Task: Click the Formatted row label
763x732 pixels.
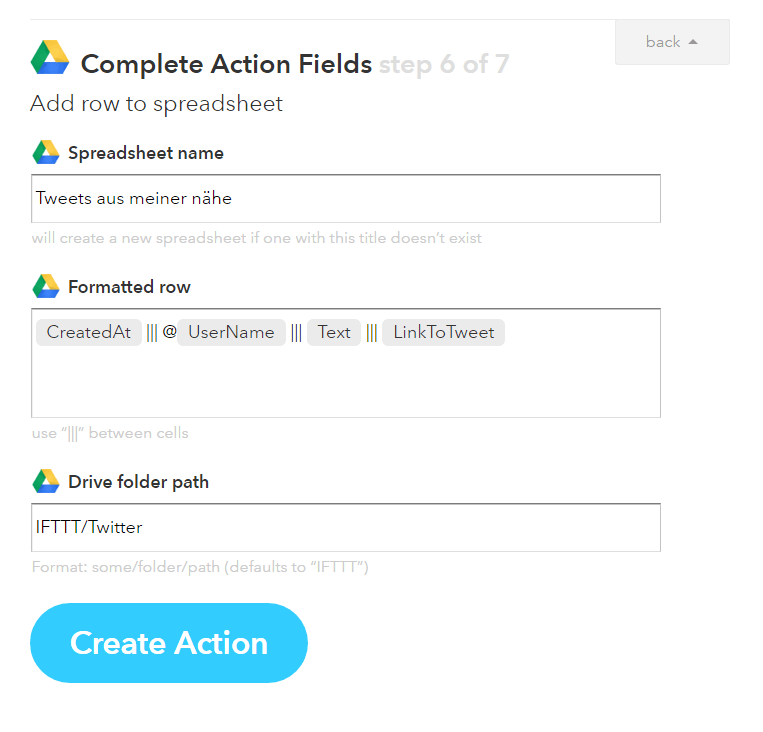Action: click(129, 287)
